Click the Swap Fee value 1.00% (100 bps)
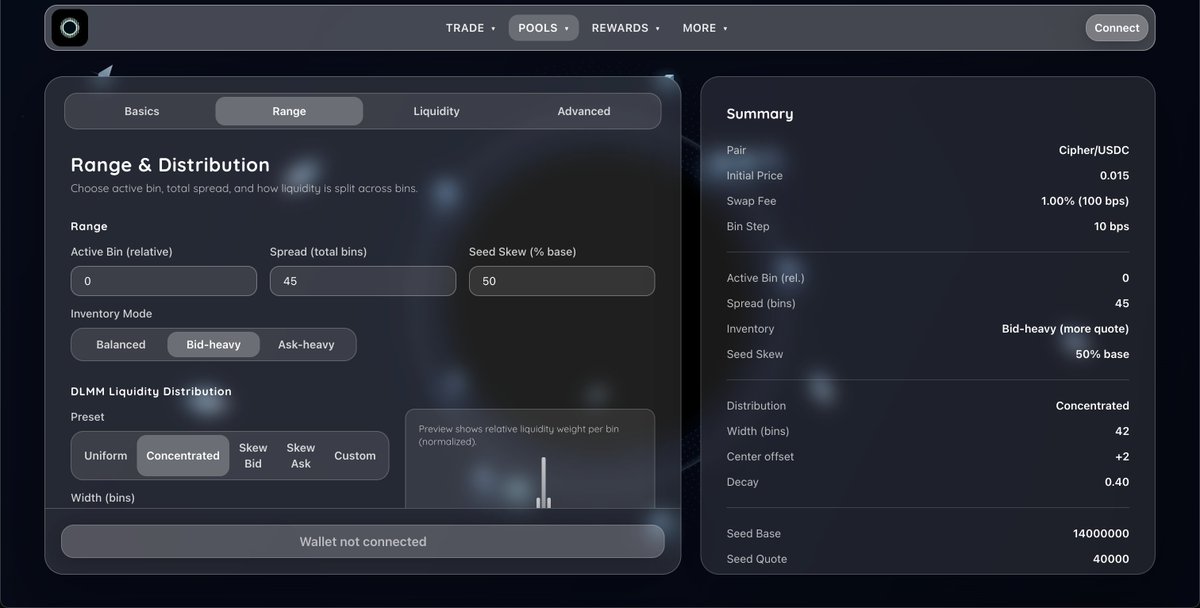The height and width of the screenshot is (608, 1200). pyautogui.click(x=1085, y=201)
